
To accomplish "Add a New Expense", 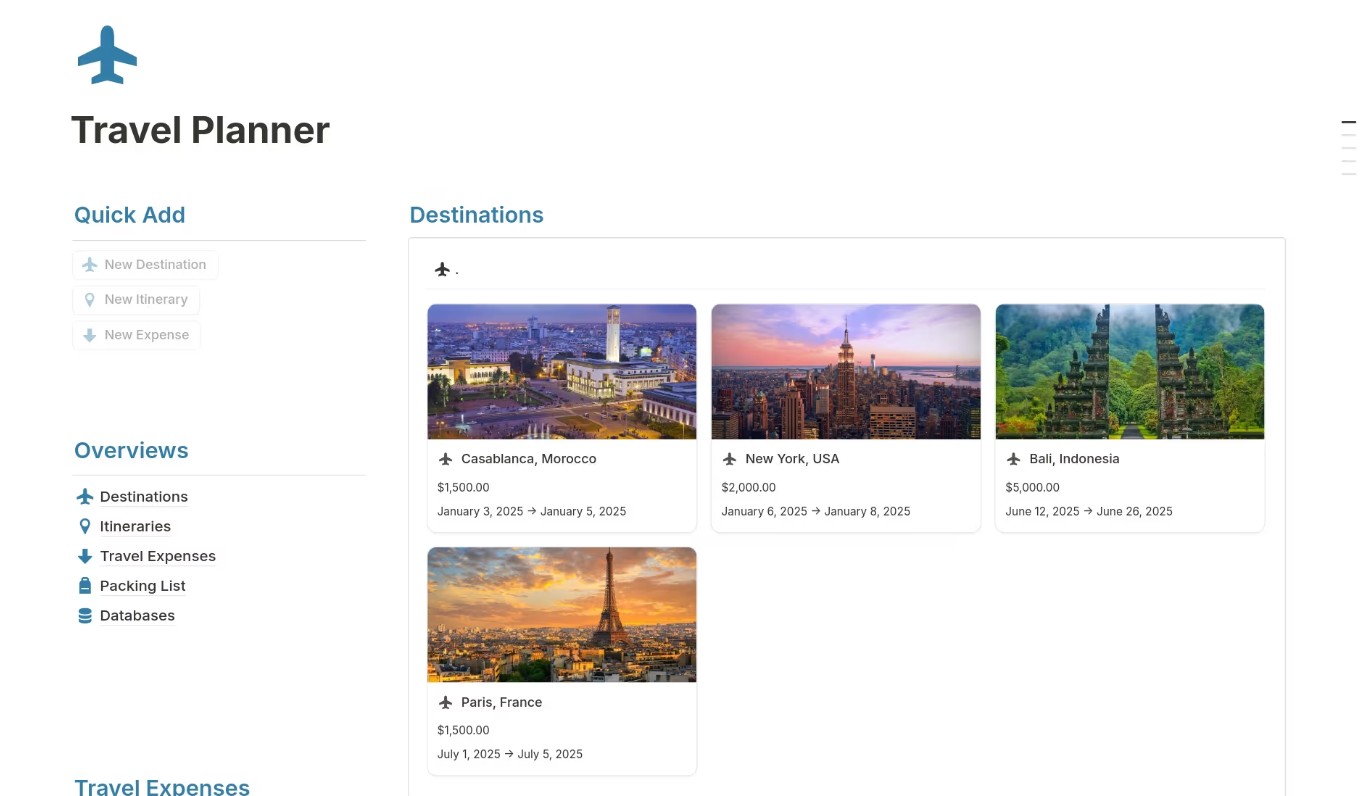I will (136, 335).
